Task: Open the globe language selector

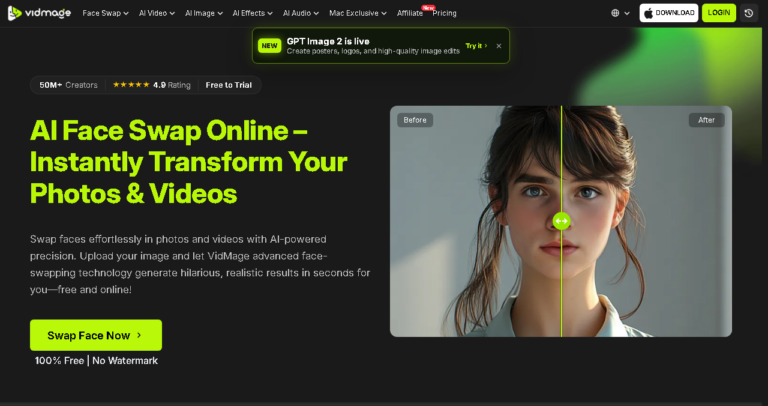Action: pos(620,13)
